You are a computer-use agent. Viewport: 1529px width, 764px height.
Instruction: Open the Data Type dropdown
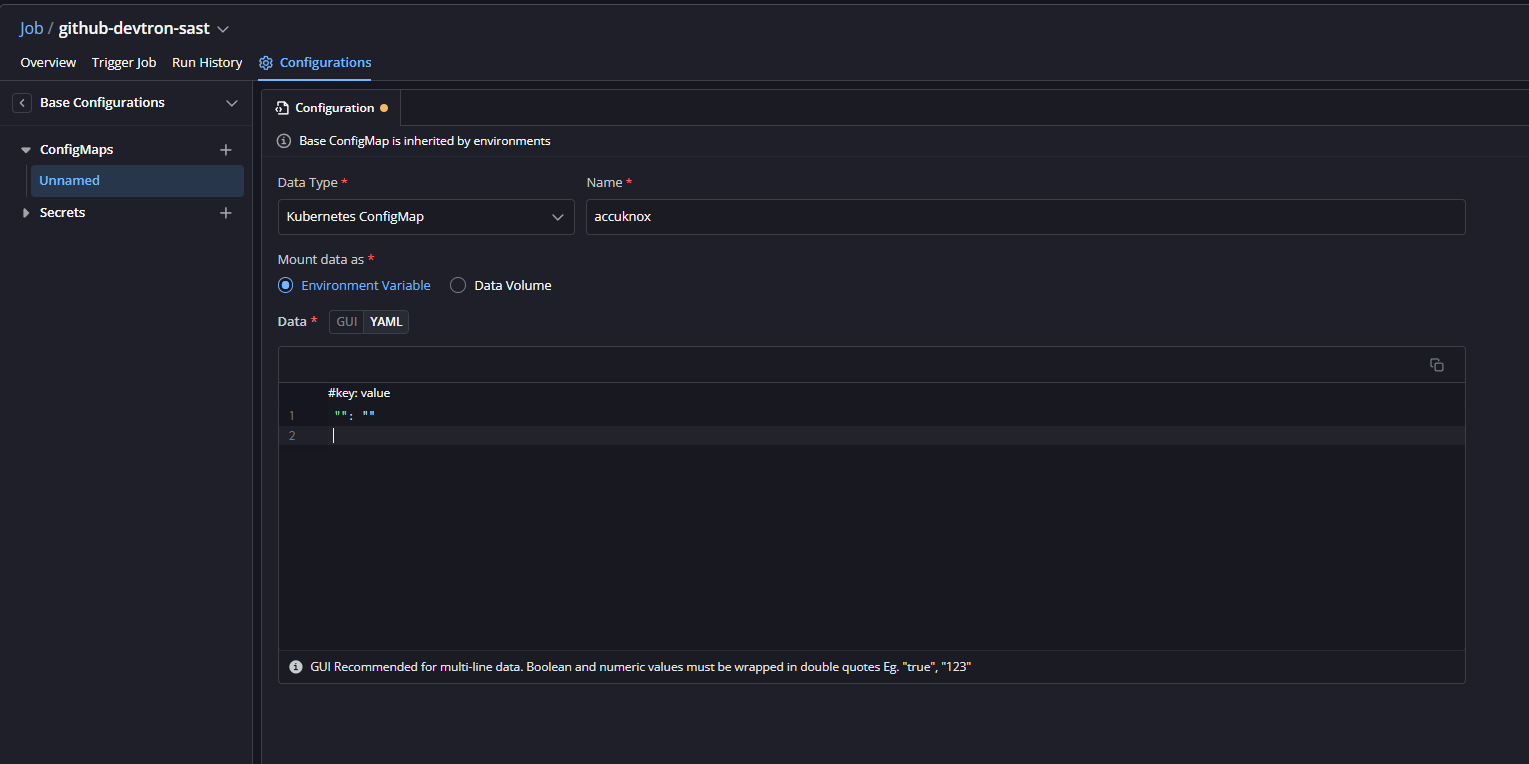(x=426, y=217)
